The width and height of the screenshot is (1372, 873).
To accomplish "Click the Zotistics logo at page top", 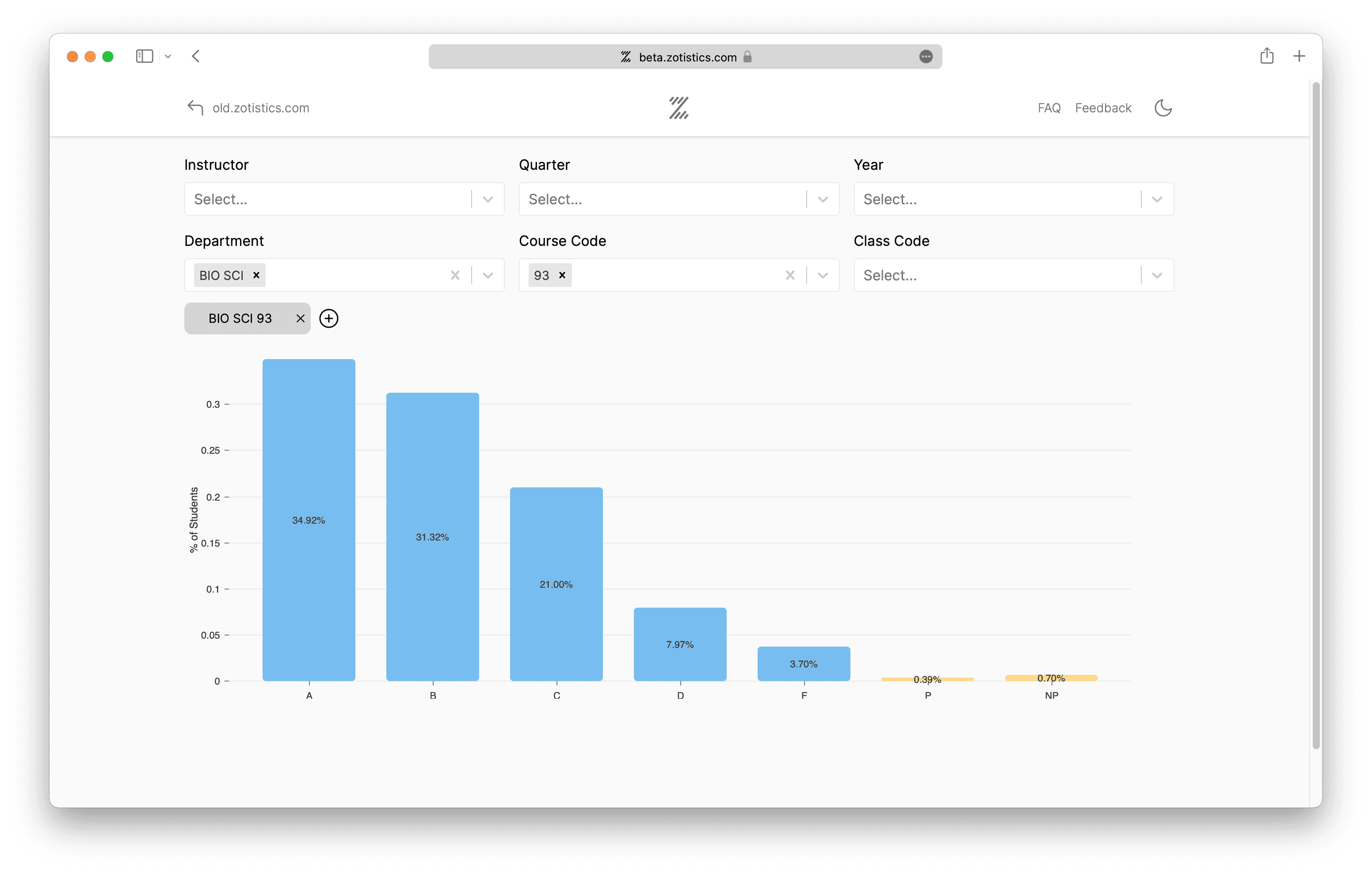I will pyautogui.click(x=678, y=107).
